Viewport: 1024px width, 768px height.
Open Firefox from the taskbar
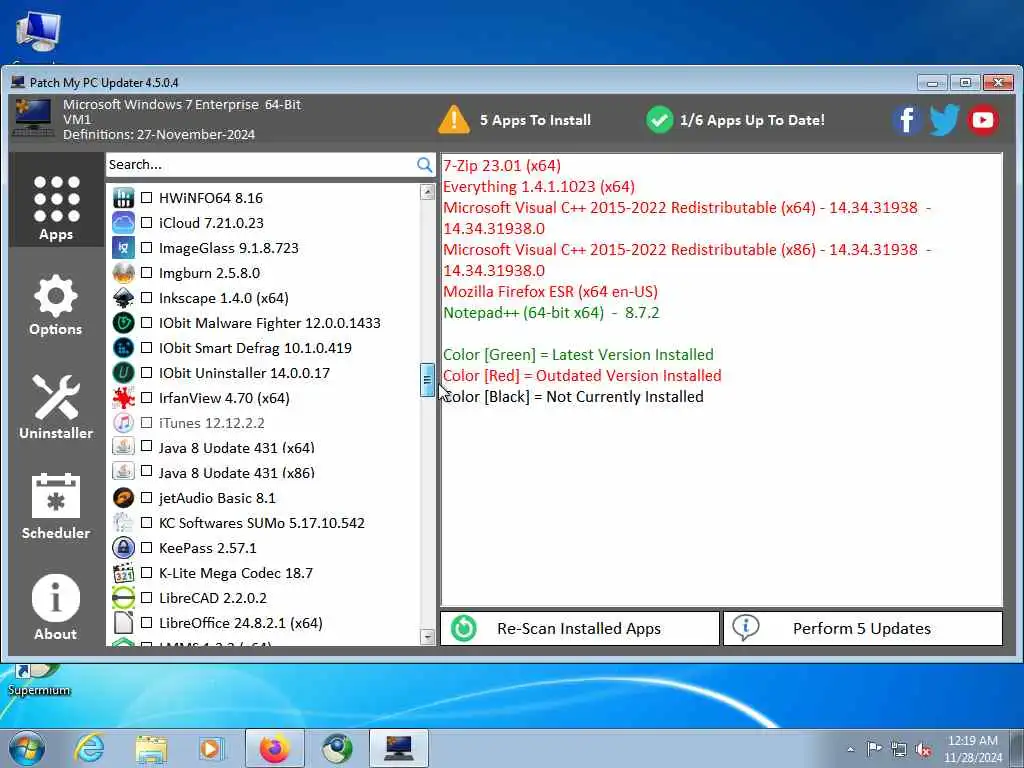click(275, 748)
